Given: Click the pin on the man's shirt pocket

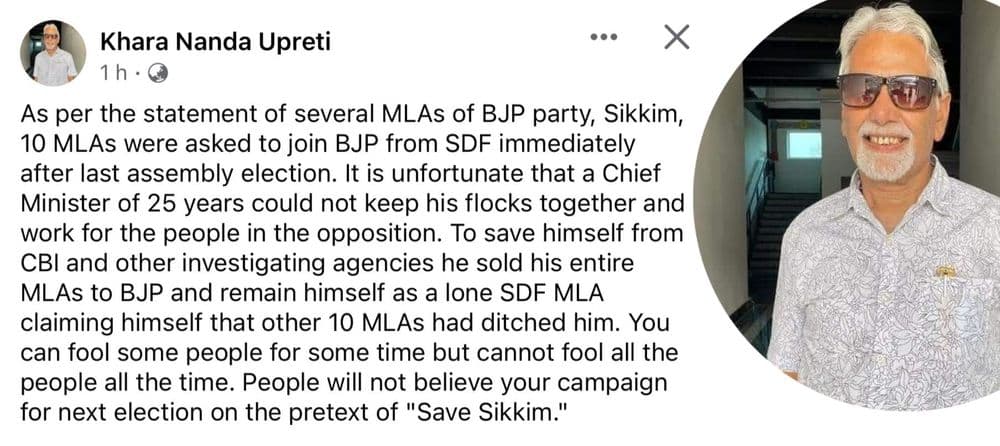Looking at the screenshot, I should (x=945, y=271).
